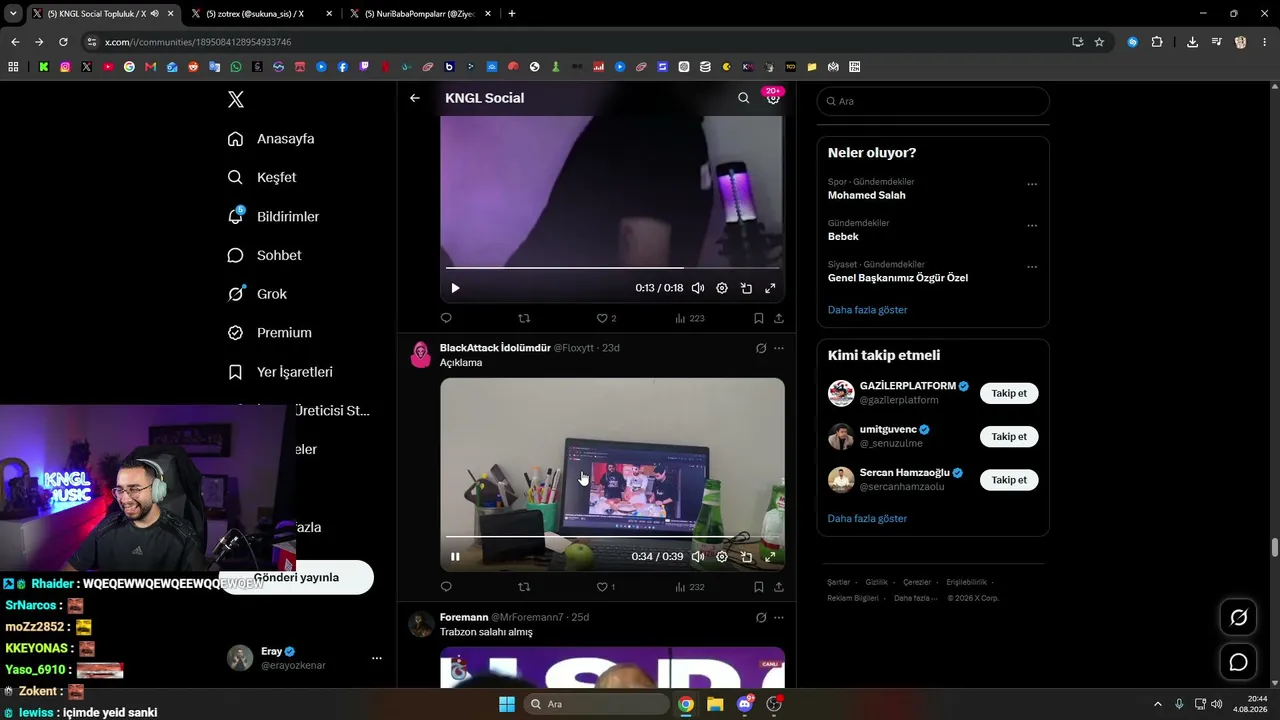Viewport: 1280px width, 720px height.
Task: Open Bildirimler in the sidebar
Action: click(273, 216)
